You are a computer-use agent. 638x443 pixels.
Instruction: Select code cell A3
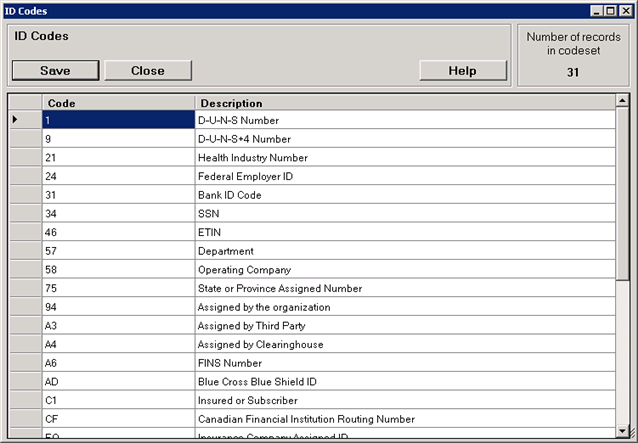coord(118,326)
